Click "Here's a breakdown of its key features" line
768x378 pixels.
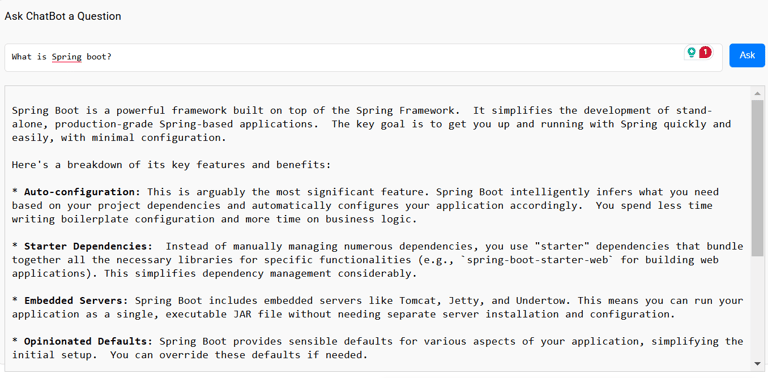click(171, 165)
